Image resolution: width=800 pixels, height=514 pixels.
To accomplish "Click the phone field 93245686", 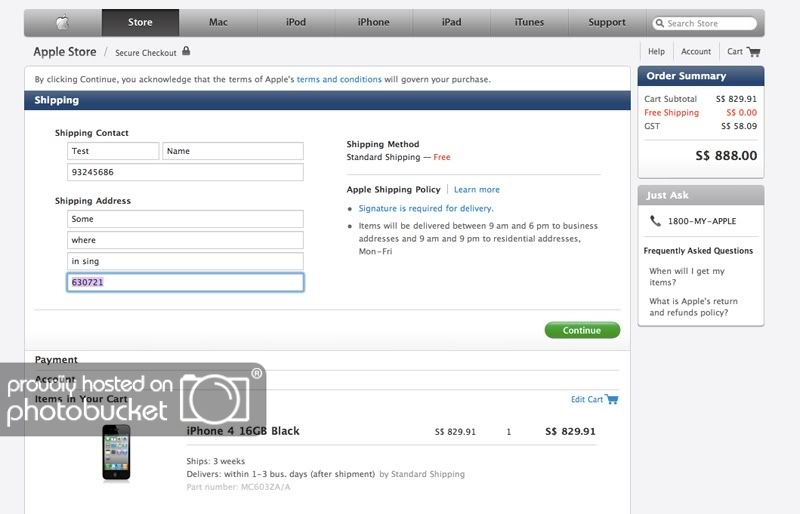I will tap(185, 172).
